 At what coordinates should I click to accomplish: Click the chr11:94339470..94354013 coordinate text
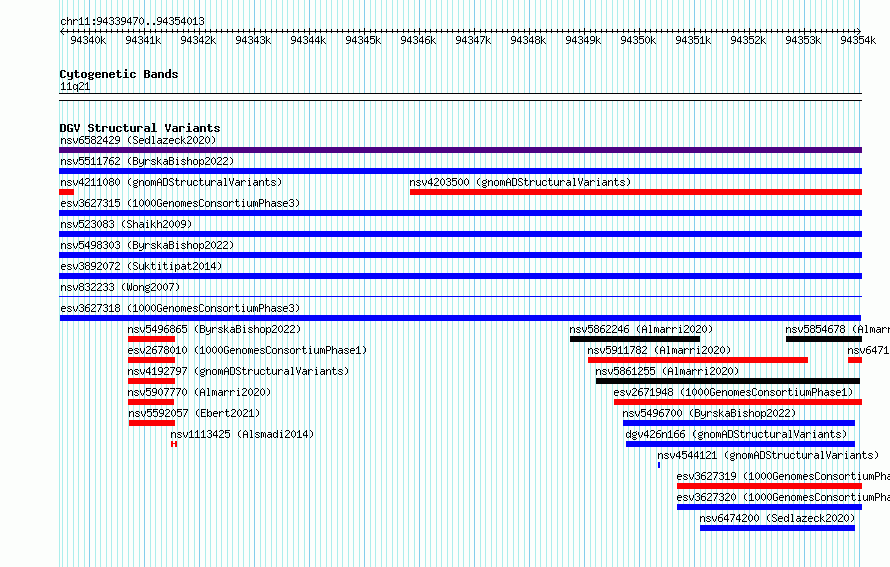tap(132, 22)
